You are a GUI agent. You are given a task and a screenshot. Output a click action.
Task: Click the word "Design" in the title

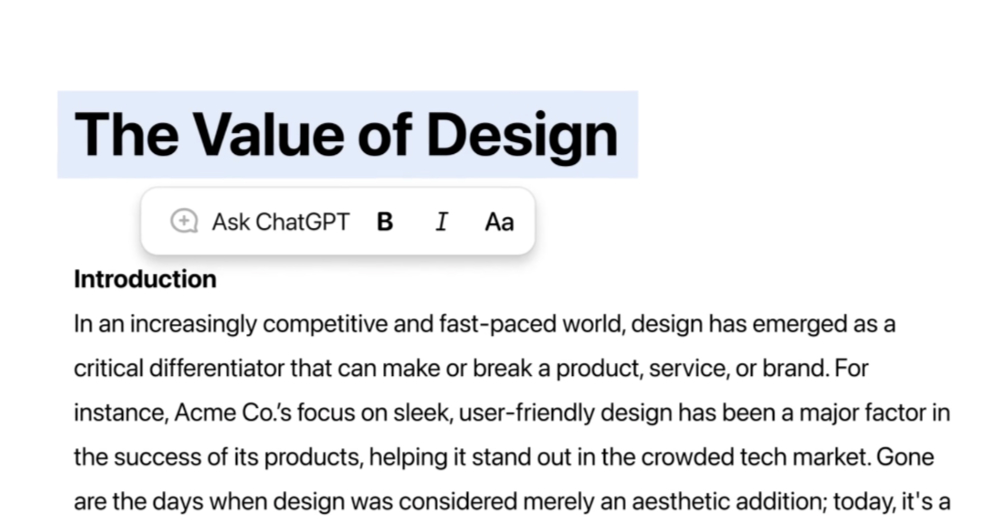(528, 135)
